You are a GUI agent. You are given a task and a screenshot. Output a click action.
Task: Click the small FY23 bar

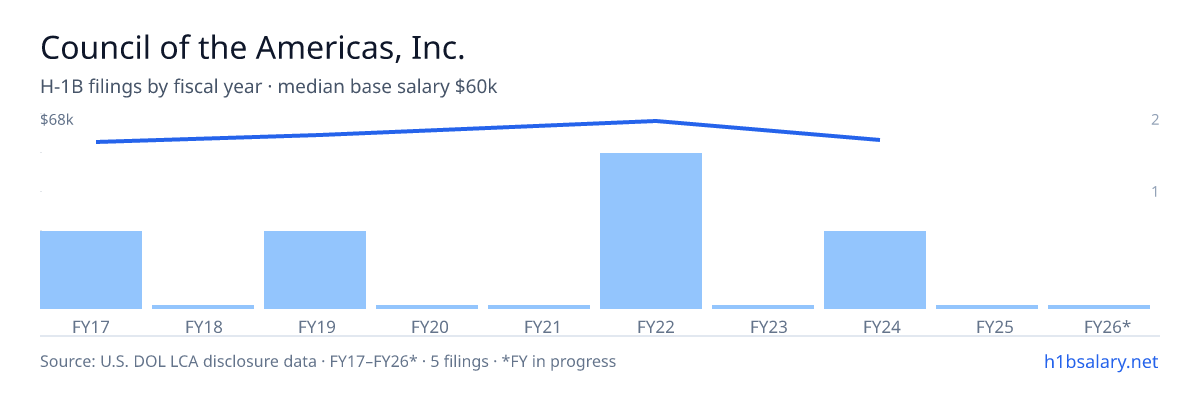[763, 307]
